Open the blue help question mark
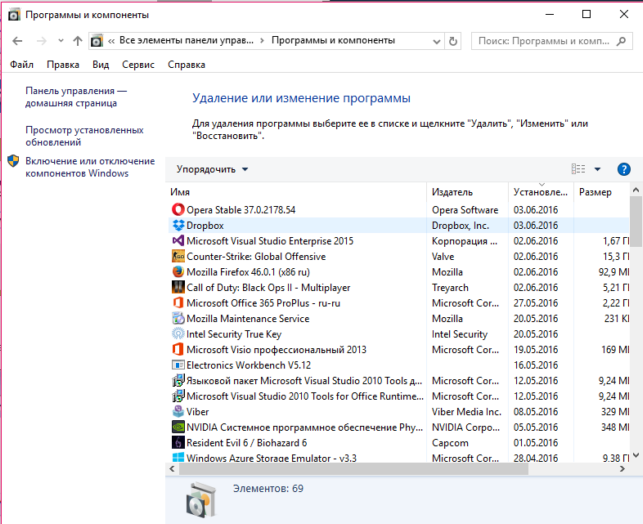This screenshot has width=643, height=524. pos(624,169)
